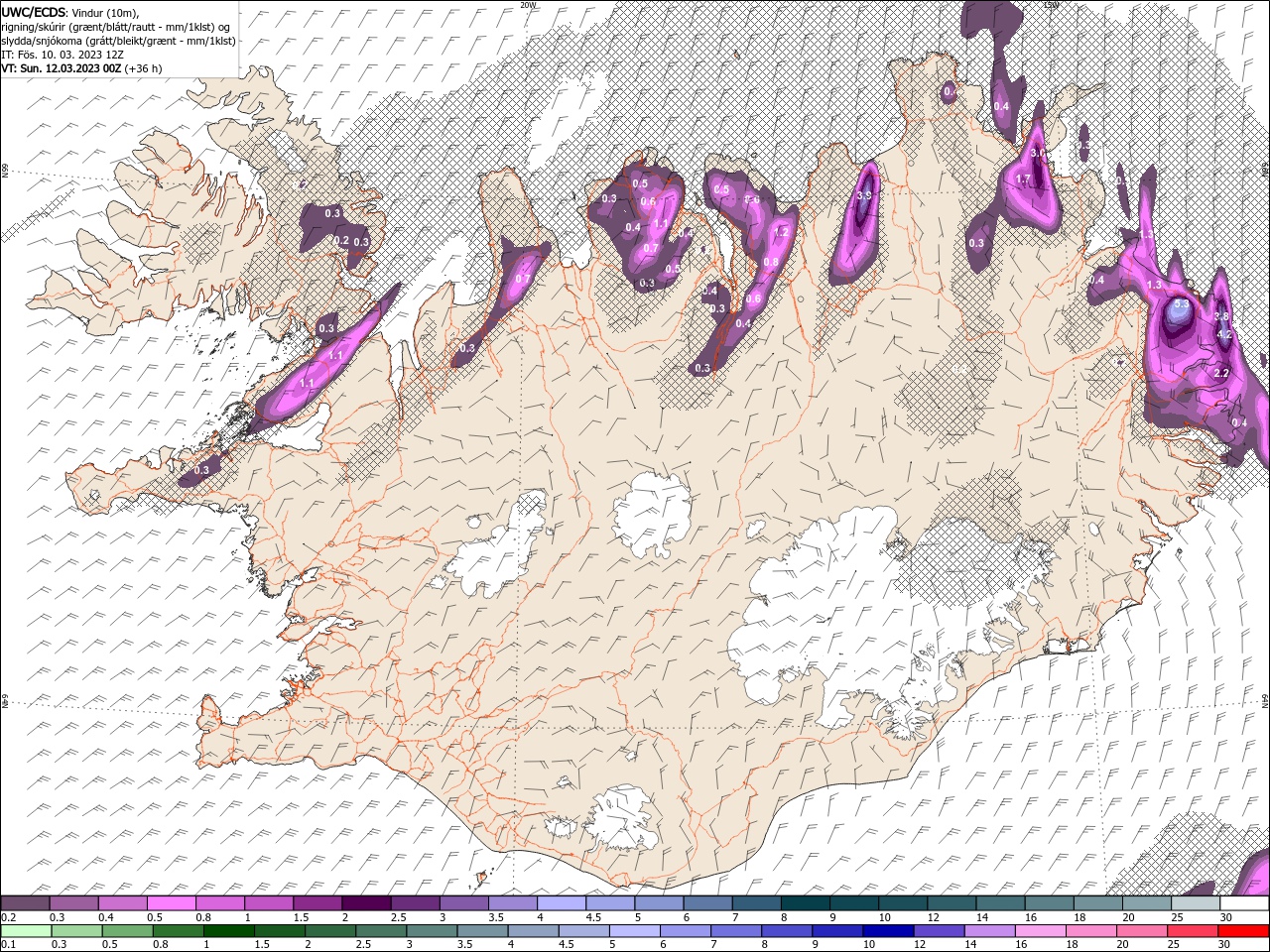The image size is (1270, 952).
Task: Click the bottom-row red swatch labeled 25
Action: (x=1193, y=931)
